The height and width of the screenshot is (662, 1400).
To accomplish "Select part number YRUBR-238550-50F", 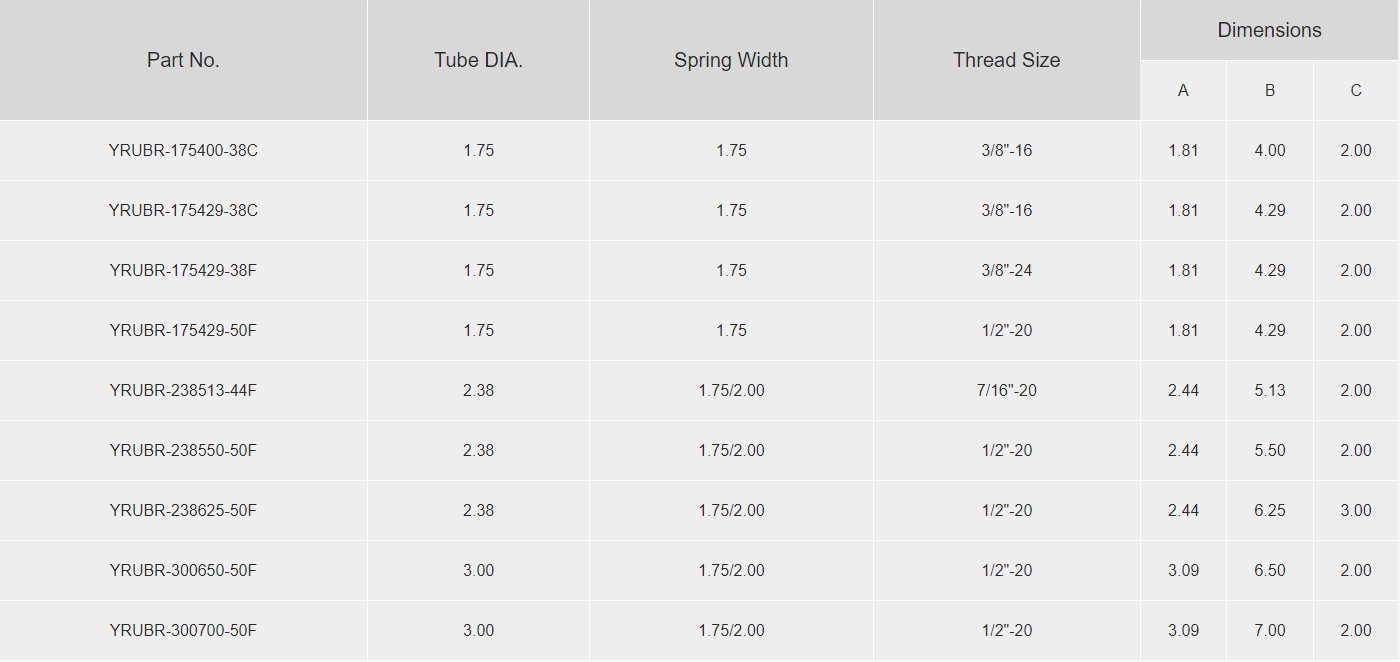I will [x=183, y=450].
